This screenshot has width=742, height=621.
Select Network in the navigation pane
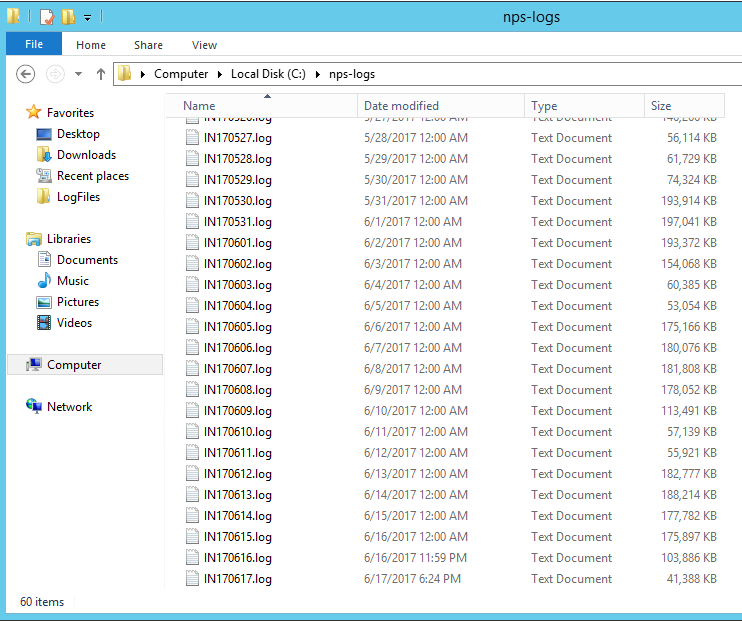[x=69, y=407]
